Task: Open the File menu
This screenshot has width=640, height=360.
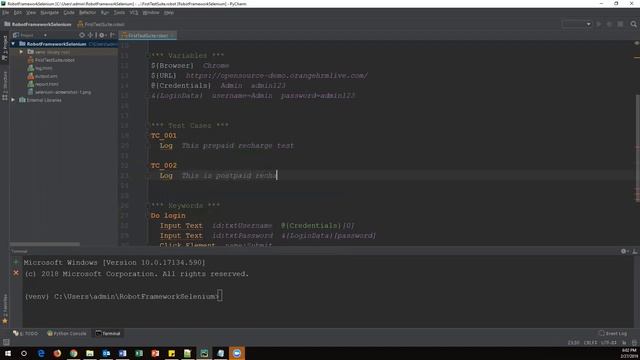Action: coord(5,13)
